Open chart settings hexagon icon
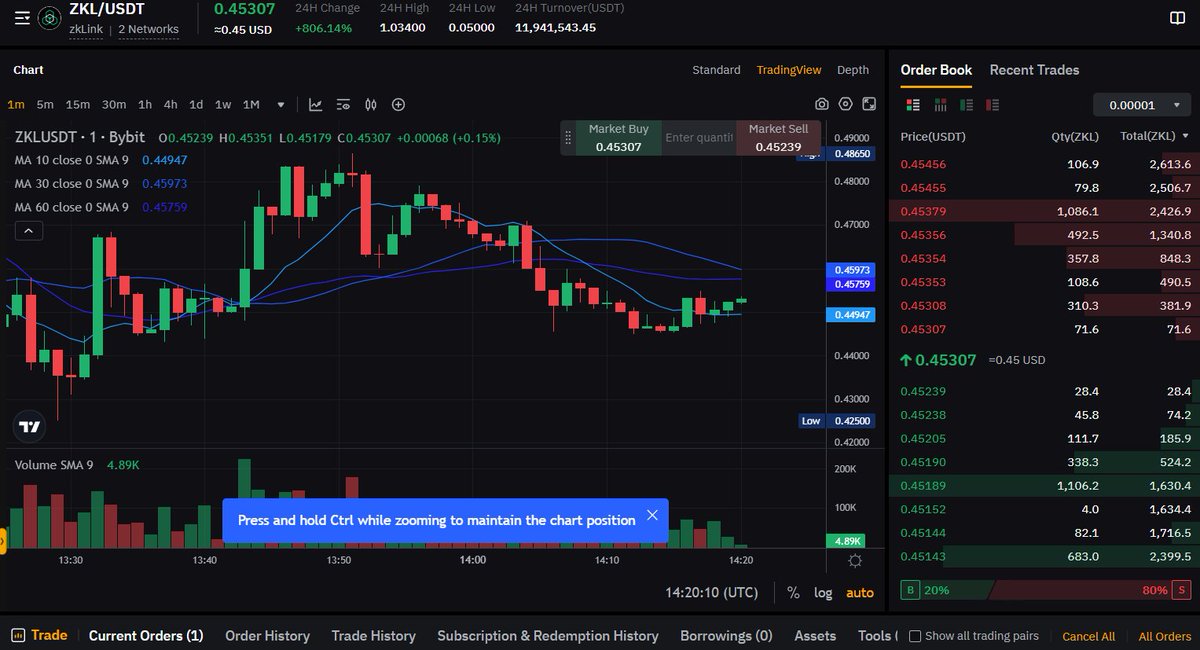 (x=846, y=104)
